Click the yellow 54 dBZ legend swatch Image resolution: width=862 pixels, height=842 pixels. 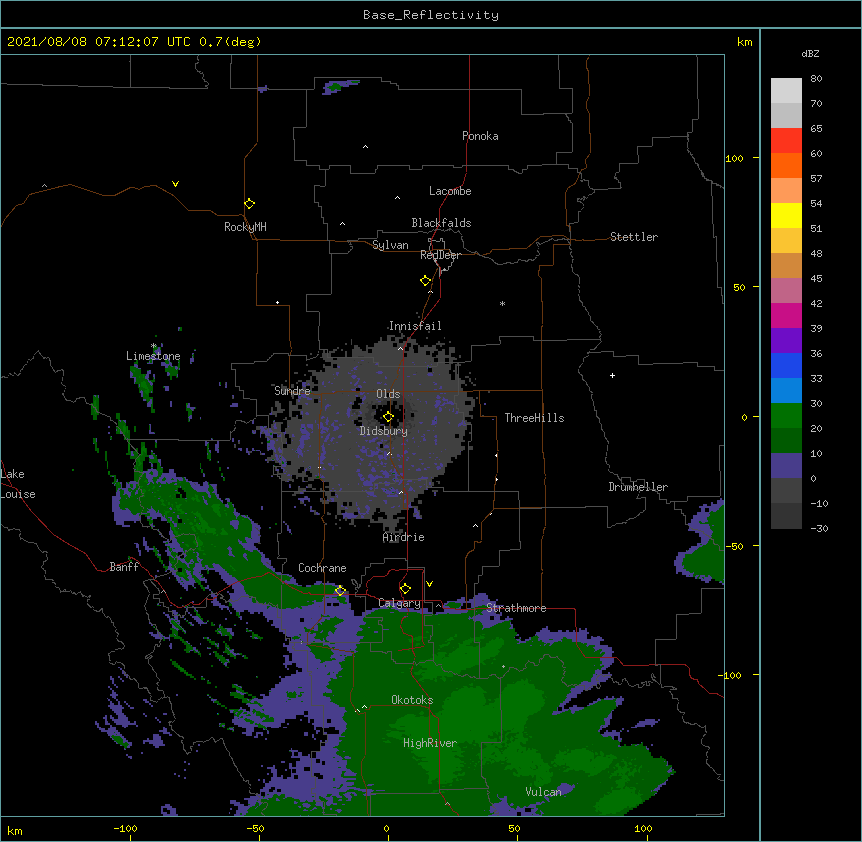point(786,215)
